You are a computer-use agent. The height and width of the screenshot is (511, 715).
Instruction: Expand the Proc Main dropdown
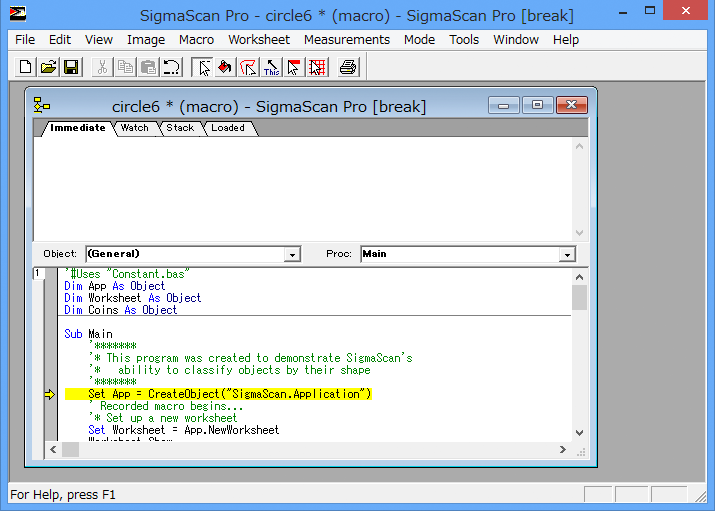[567, 254]
